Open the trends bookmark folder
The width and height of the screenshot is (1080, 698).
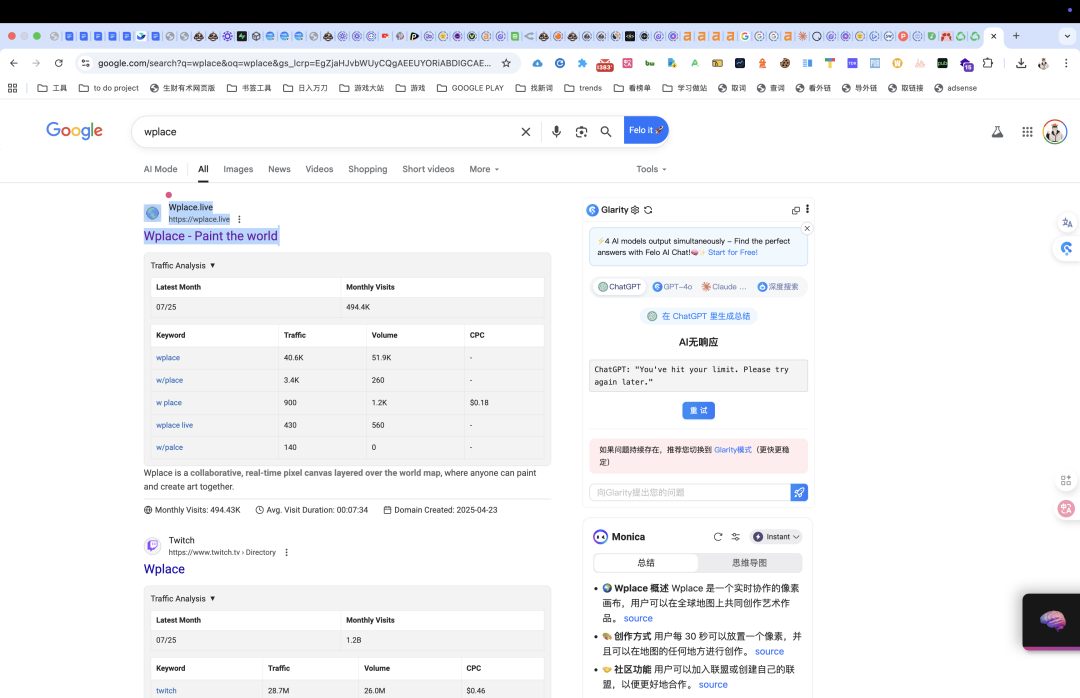pos(583,88)
